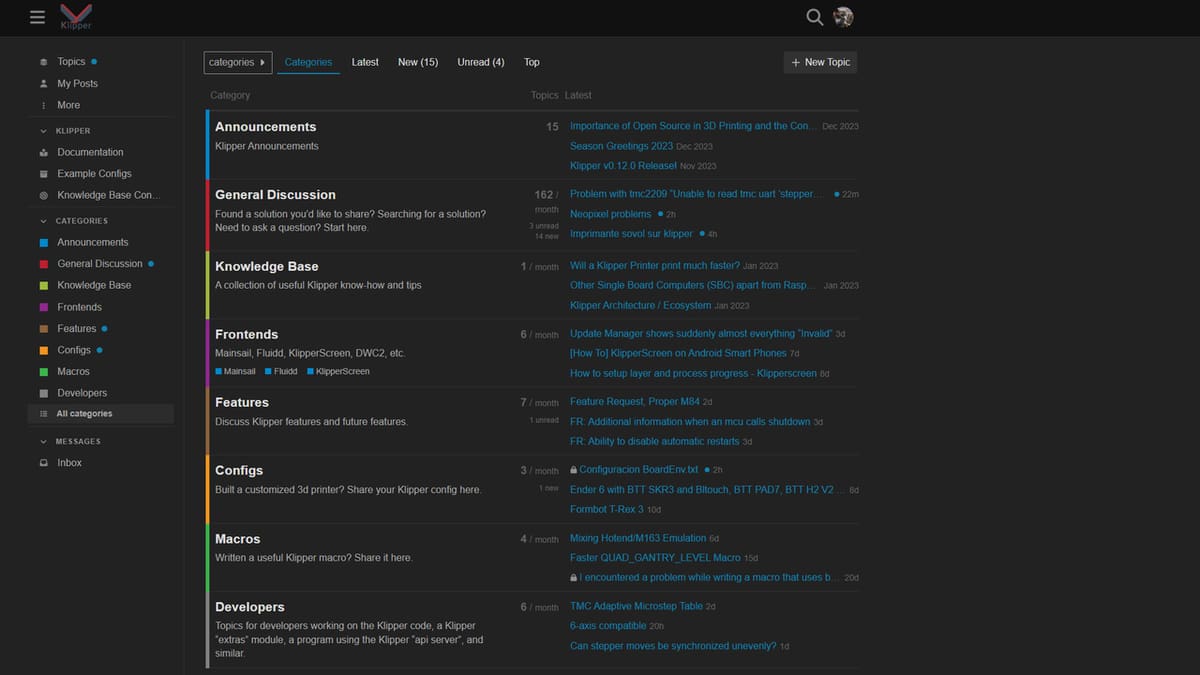
Task: Open topic Klipper v0.12.0 Release!
Action: point(623,166)
